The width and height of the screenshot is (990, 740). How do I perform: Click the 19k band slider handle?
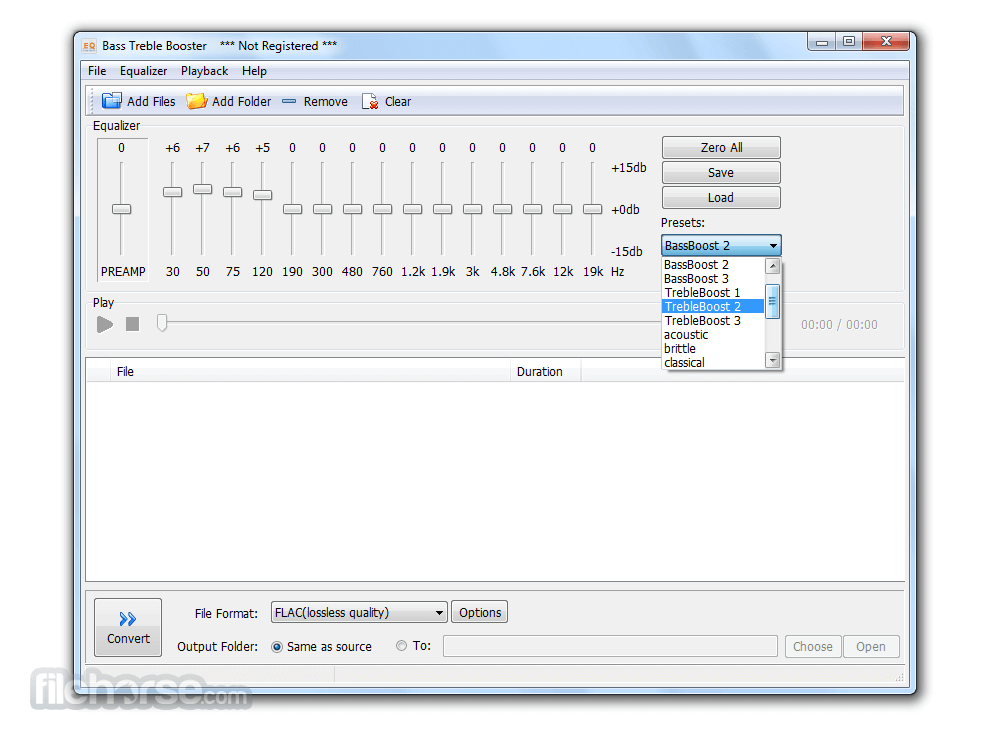(x=592, y=209)
